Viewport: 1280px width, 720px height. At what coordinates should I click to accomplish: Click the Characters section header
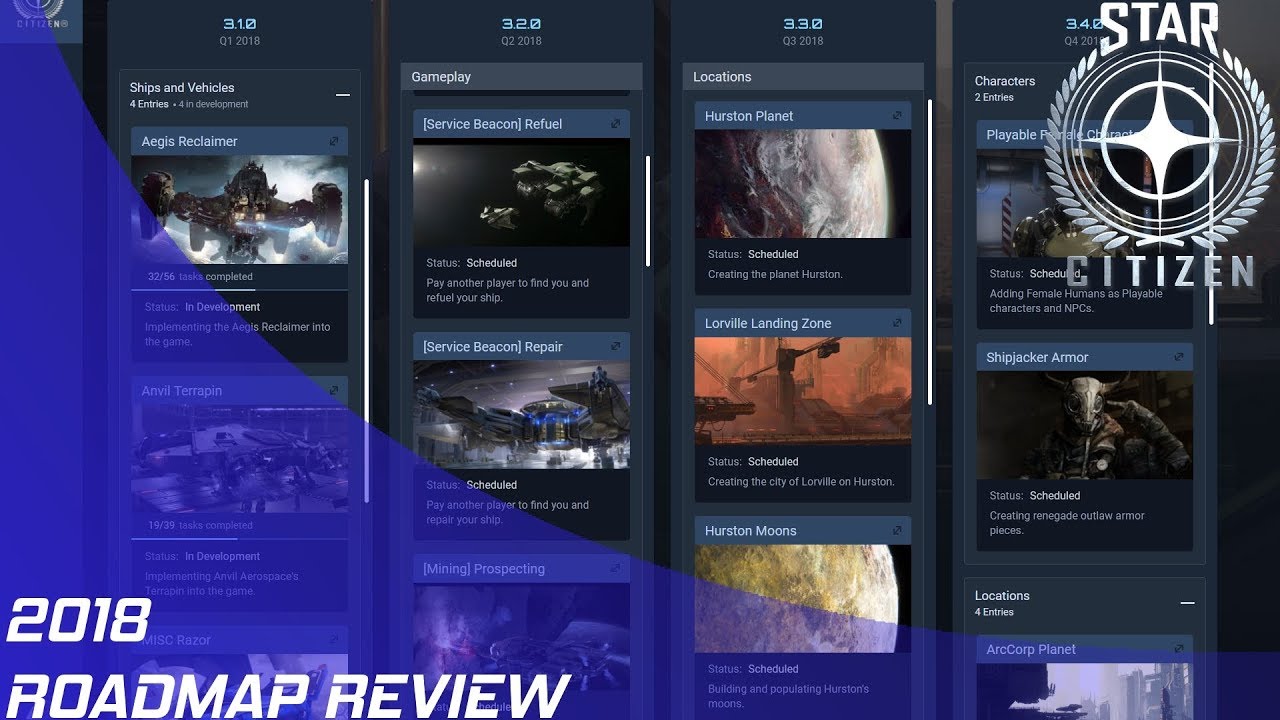tap(1004, 81)
